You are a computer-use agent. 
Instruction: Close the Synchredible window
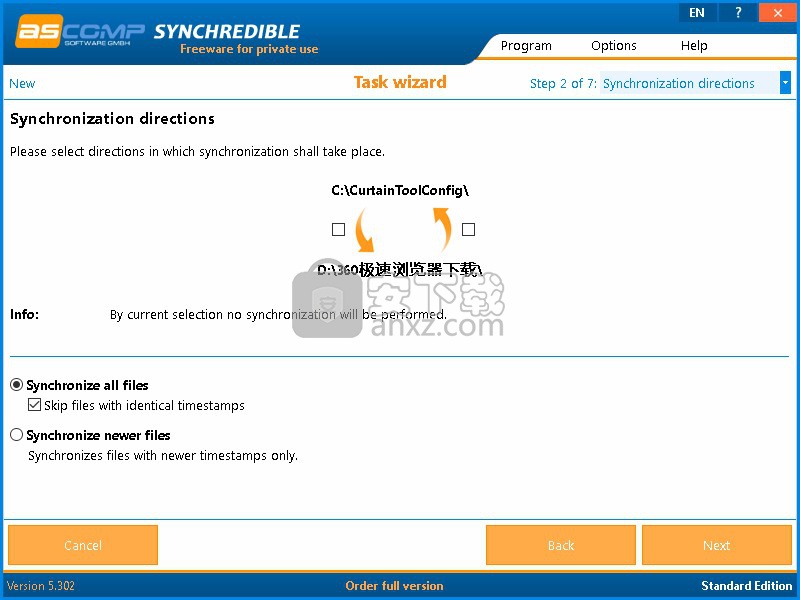778,12
